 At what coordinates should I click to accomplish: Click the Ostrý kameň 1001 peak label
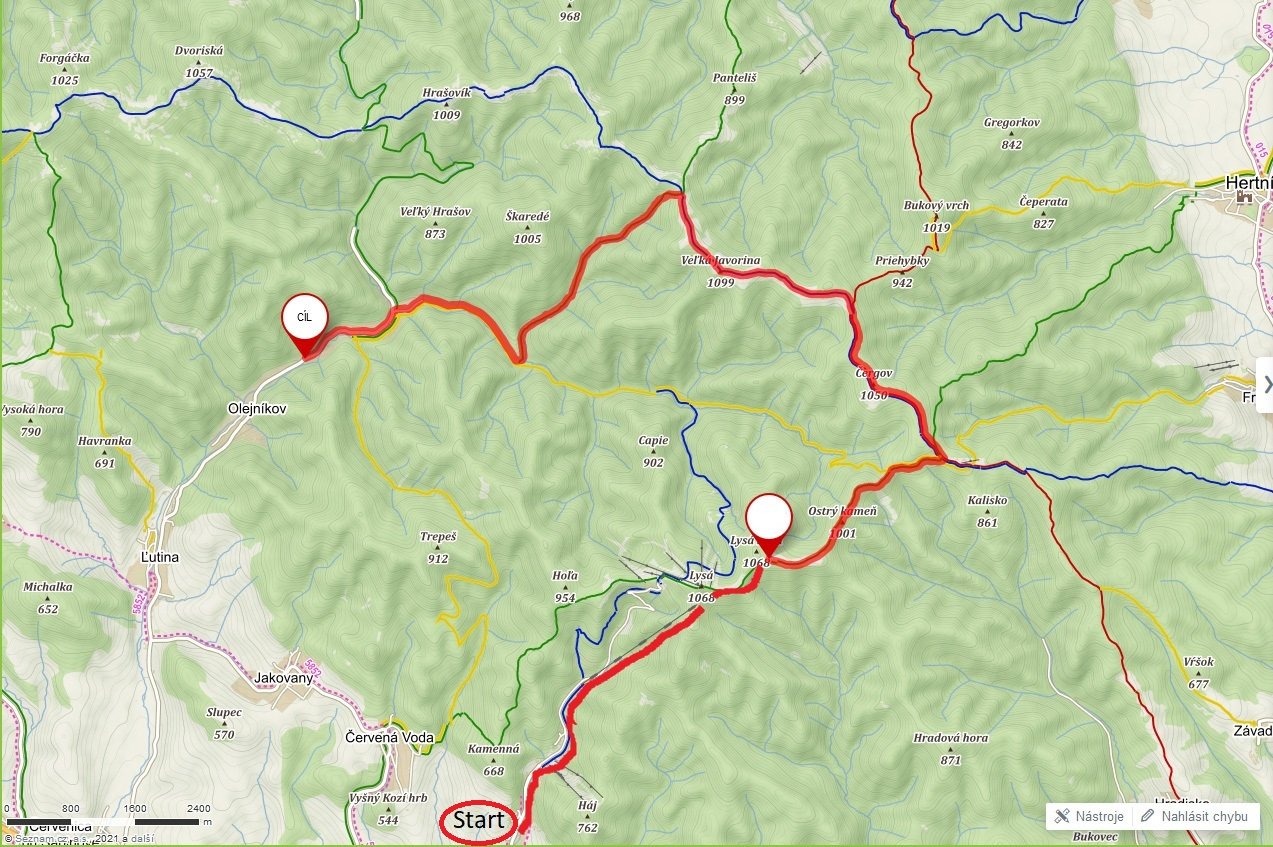coord(842,522)
